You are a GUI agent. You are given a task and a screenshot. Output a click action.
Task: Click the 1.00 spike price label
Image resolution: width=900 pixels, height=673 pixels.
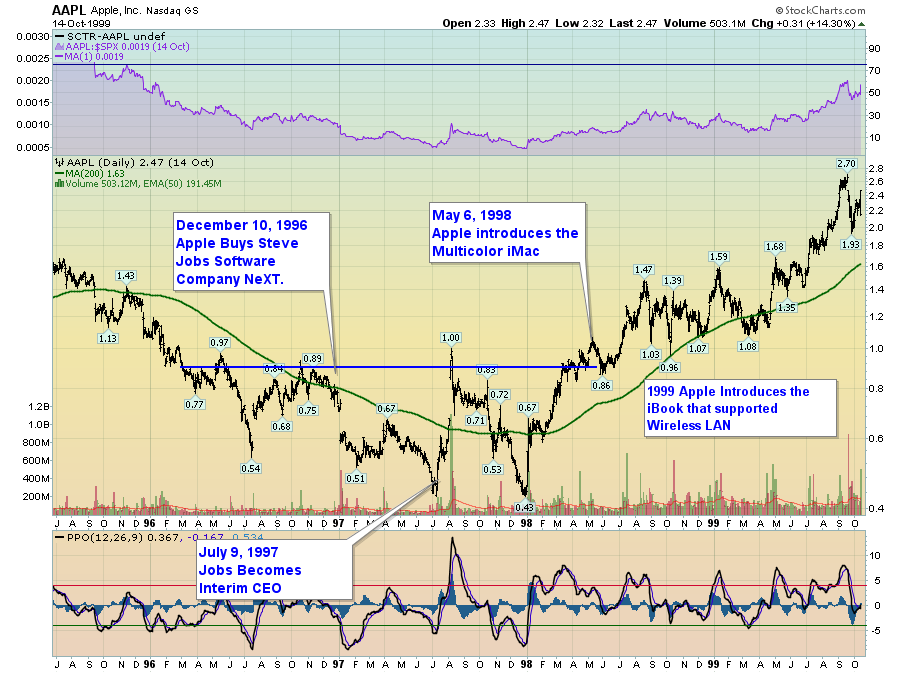[x=451, y=338]
